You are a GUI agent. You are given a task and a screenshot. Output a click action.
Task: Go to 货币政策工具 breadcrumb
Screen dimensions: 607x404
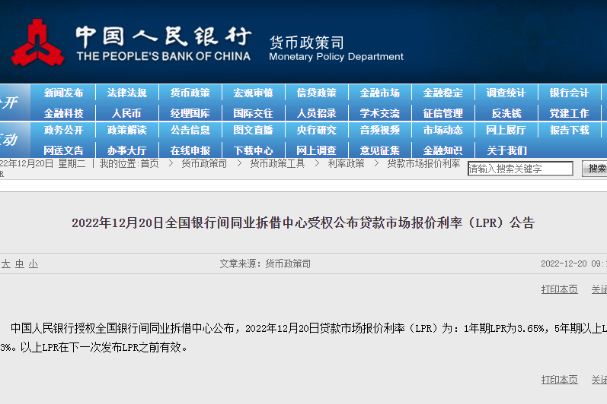(277, 163)
